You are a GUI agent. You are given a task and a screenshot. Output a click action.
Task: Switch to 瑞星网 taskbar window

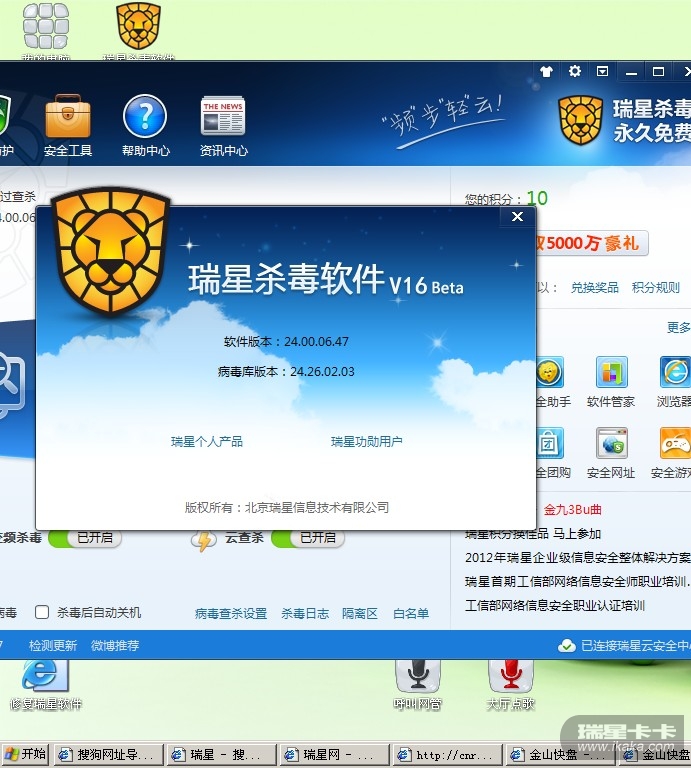(334, 755)
